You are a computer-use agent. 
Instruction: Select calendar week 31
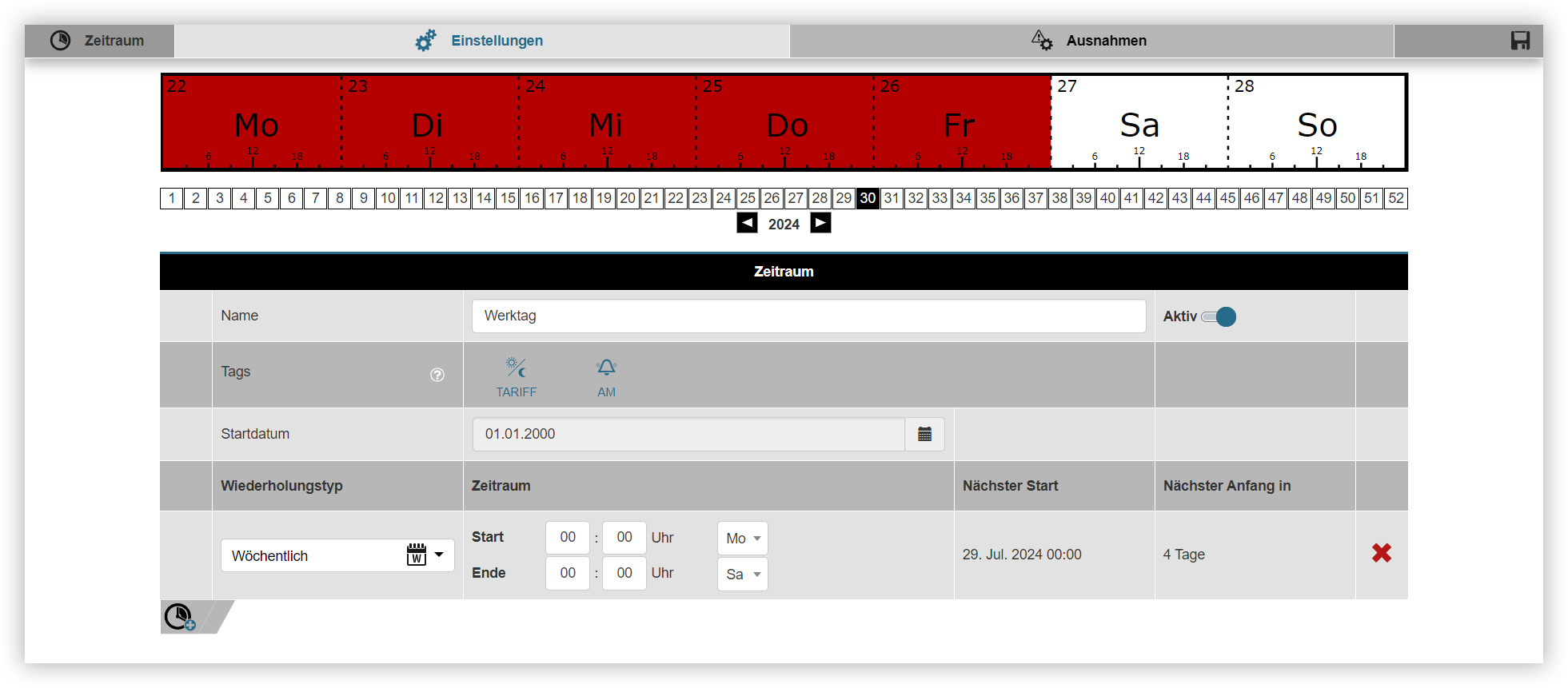[x=892, y=198]
